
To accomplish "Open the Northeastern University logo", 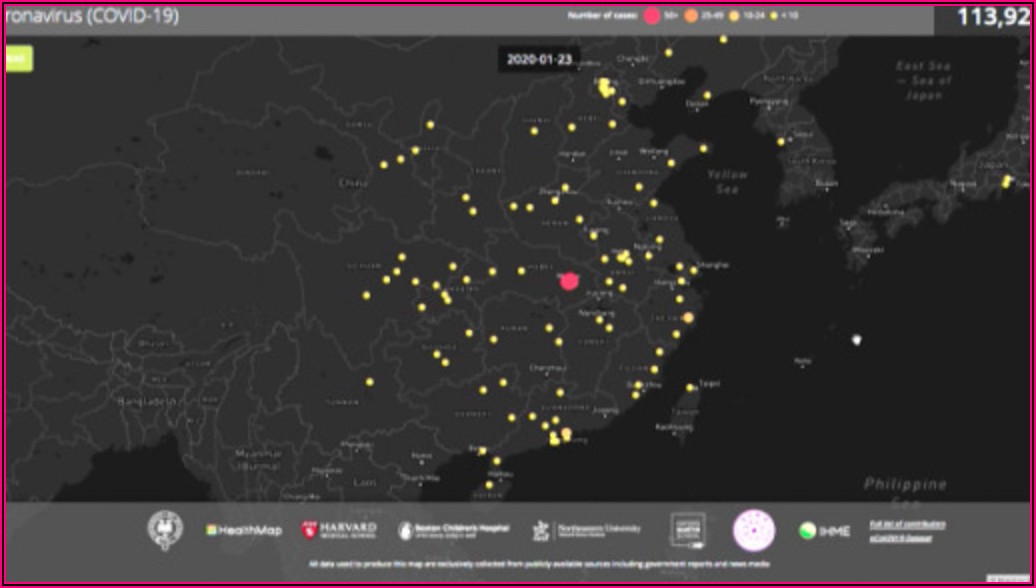I will coord(587,530).
